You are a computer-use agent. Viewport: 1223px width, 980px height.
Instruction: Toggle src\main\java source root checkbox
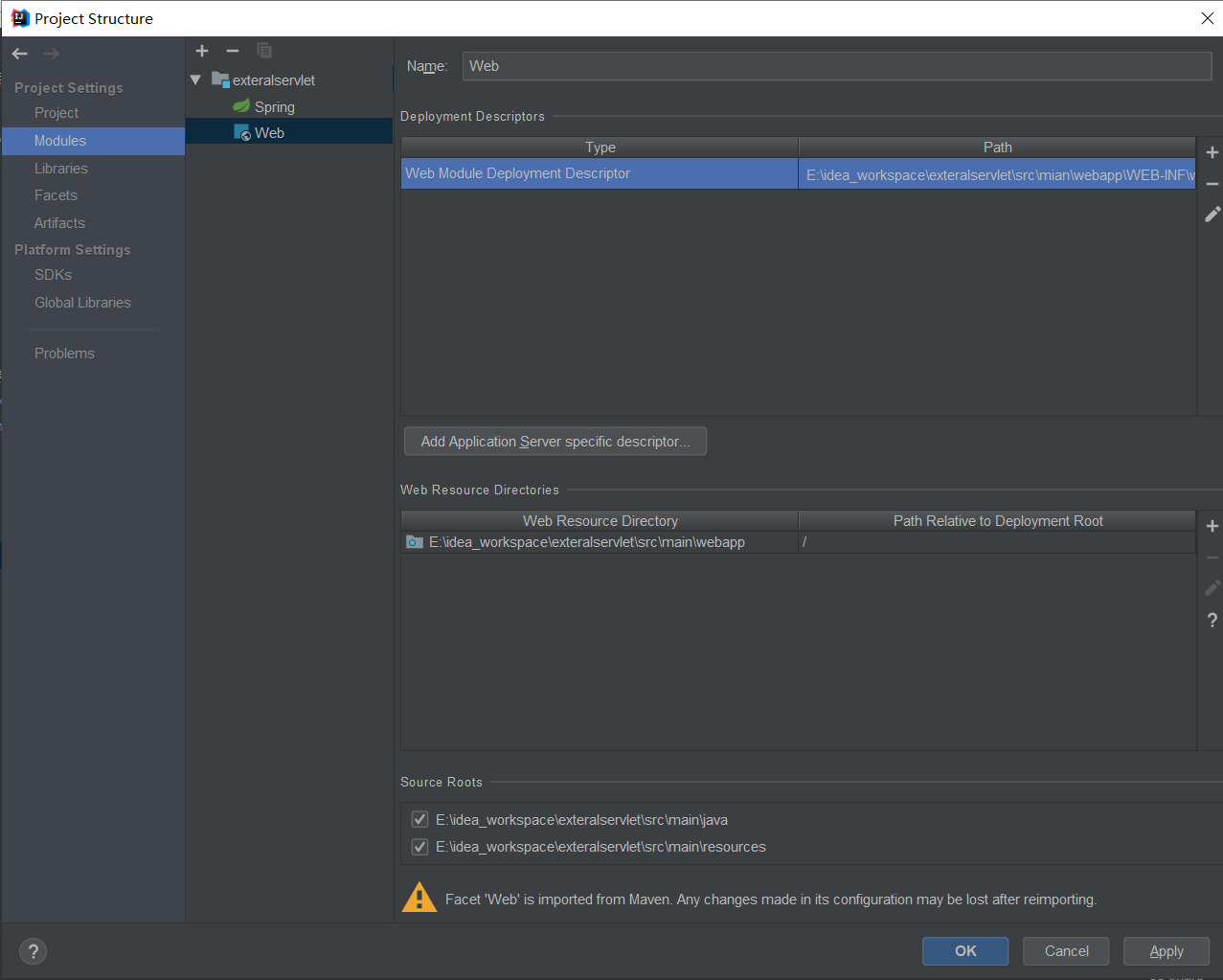pyautogui.click(x=419, y=819)
